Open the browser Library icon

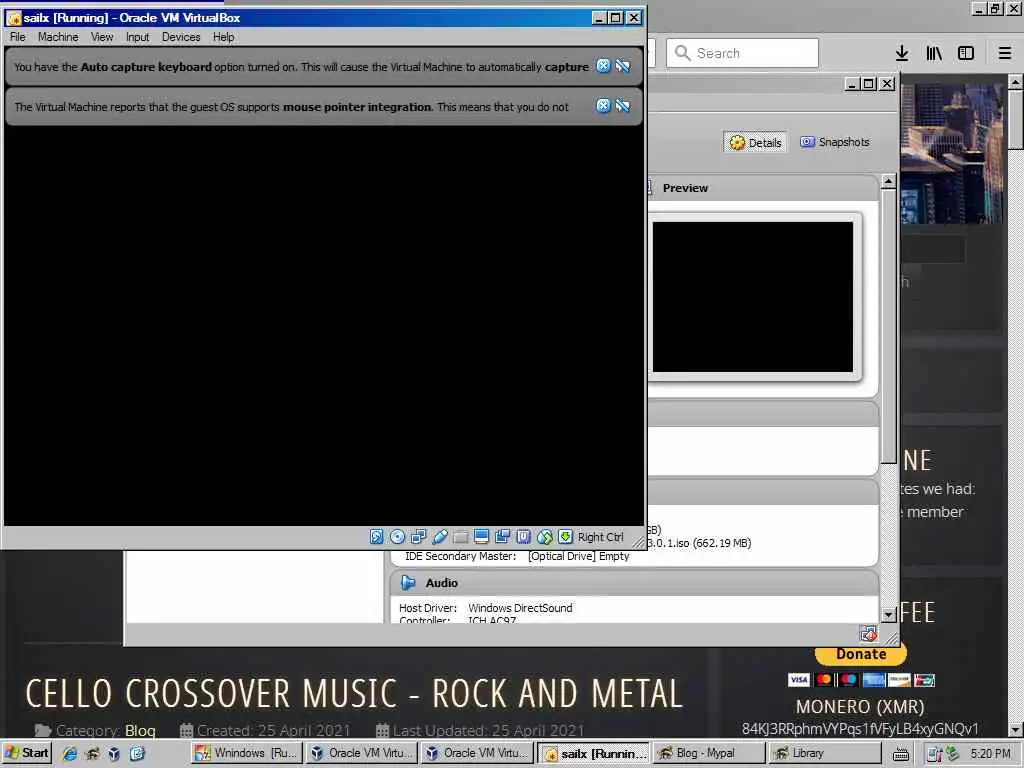(x=934, y=53)
